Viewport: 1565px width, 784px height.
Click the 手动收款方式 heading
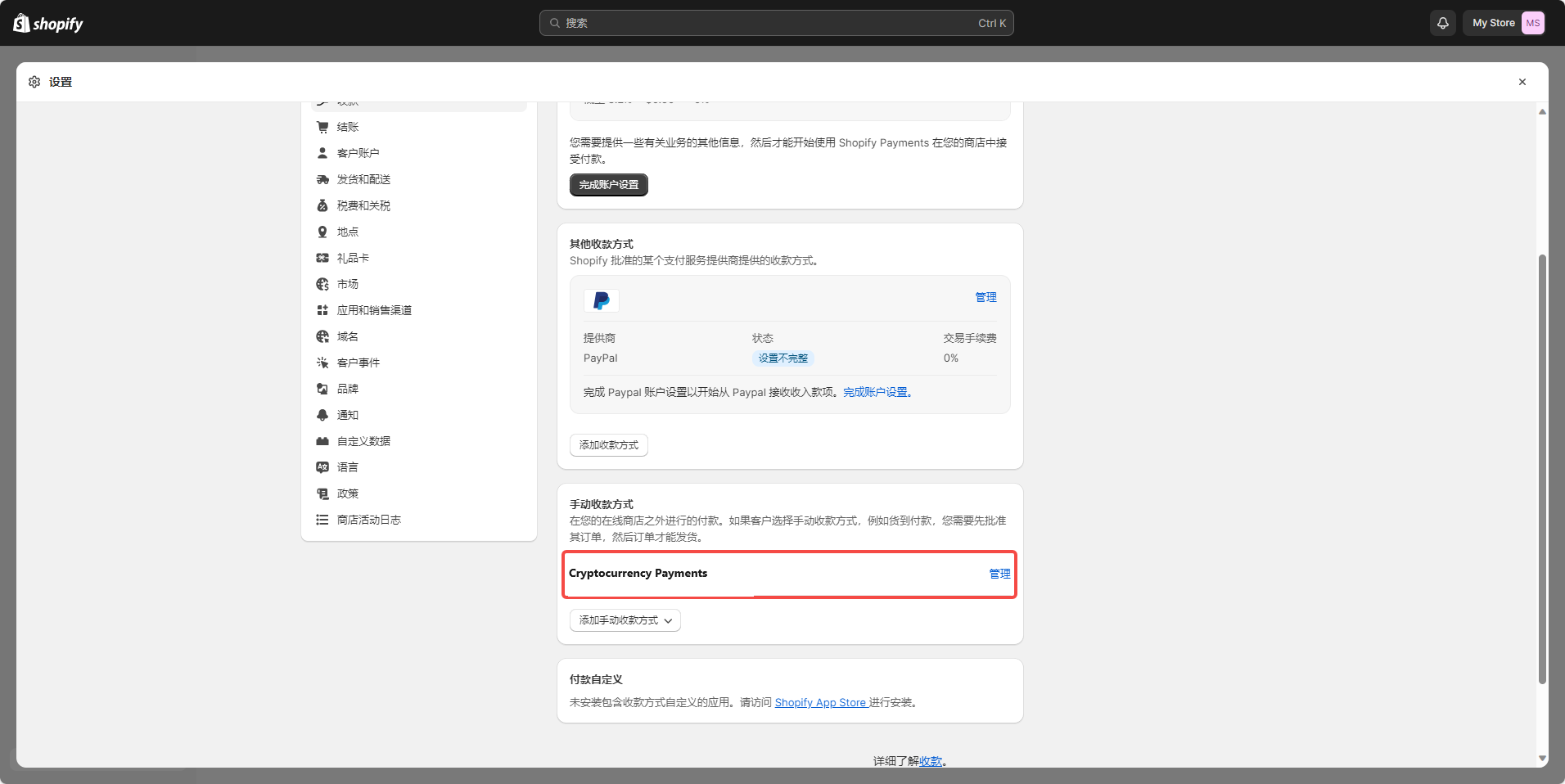coord(602,504)
